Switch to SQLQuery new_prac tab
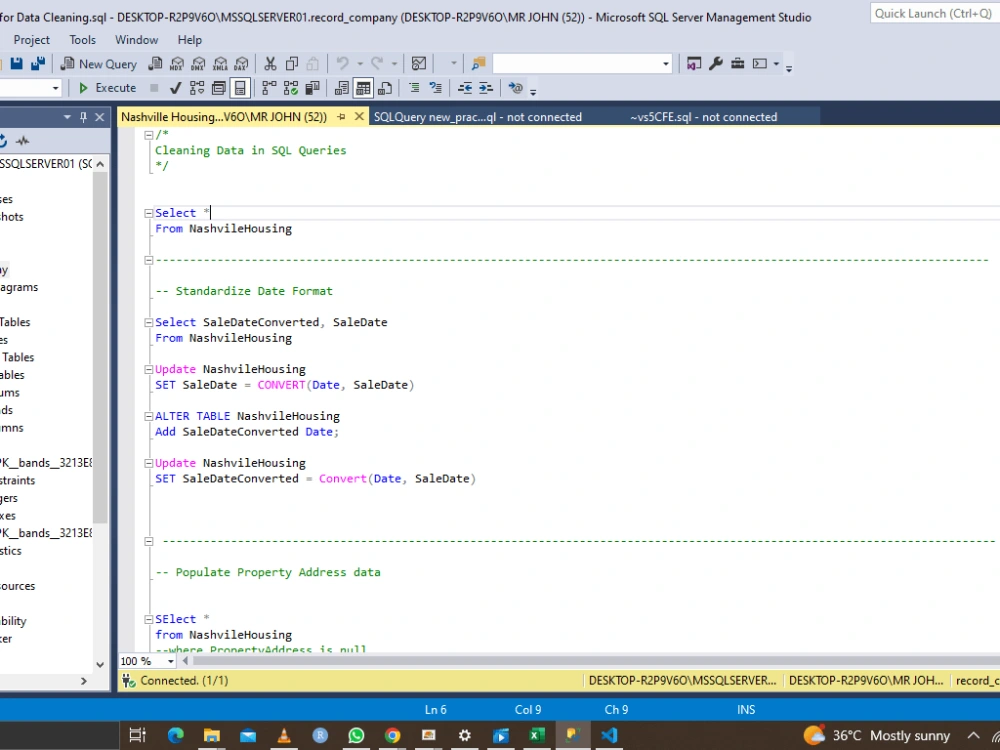 point(478,117)
